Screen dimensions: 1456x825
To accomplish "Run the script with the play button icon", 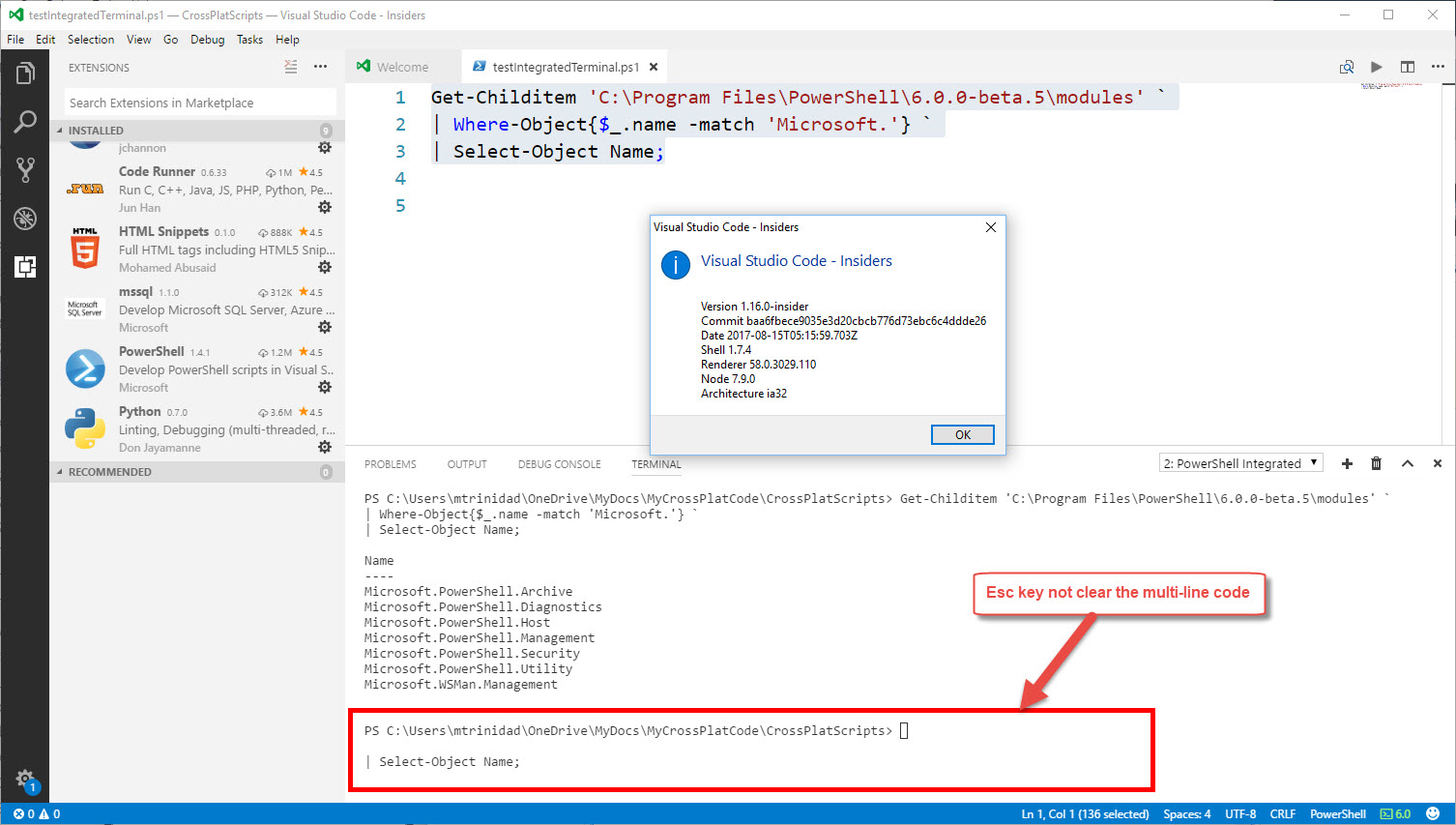I will (1376, 67).
